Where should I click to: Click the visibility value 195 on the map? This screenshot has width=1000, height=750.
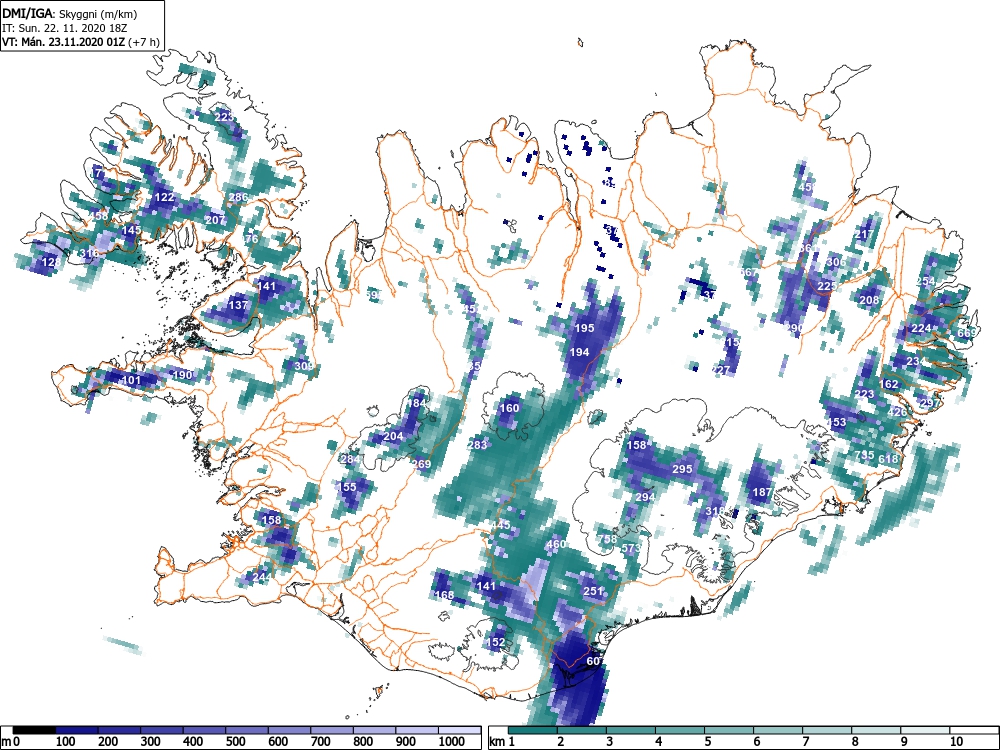tap(585, 328)
